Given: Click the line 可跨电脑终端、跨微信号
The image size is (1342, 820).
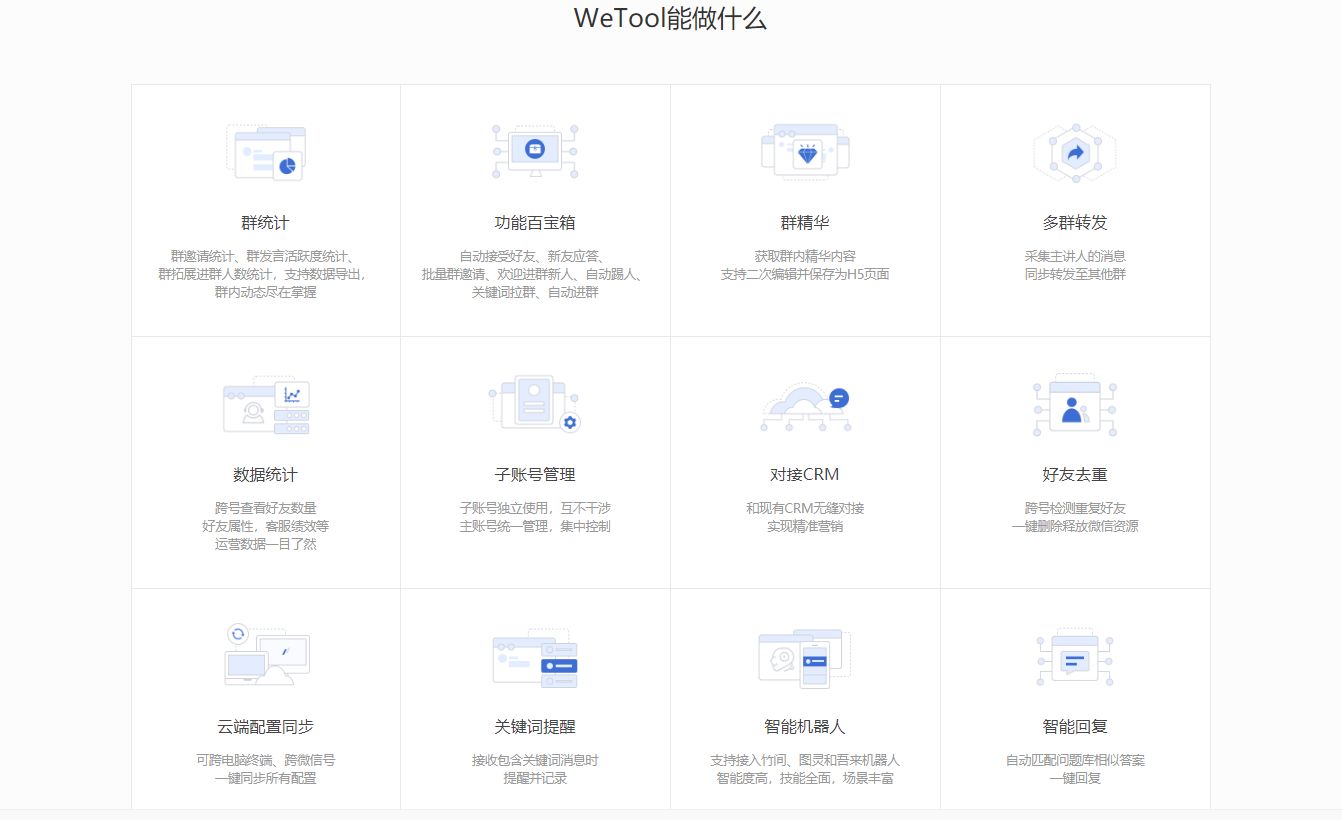Looking at the screenshot, I should pyautogui.click(x=265, y=760).
